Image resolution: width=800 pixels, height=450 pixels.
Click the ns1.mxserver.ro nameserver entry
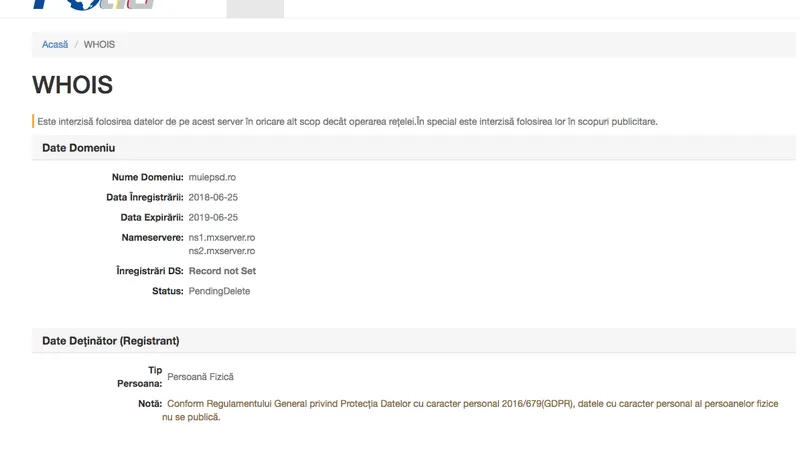[x=222, y=237]
